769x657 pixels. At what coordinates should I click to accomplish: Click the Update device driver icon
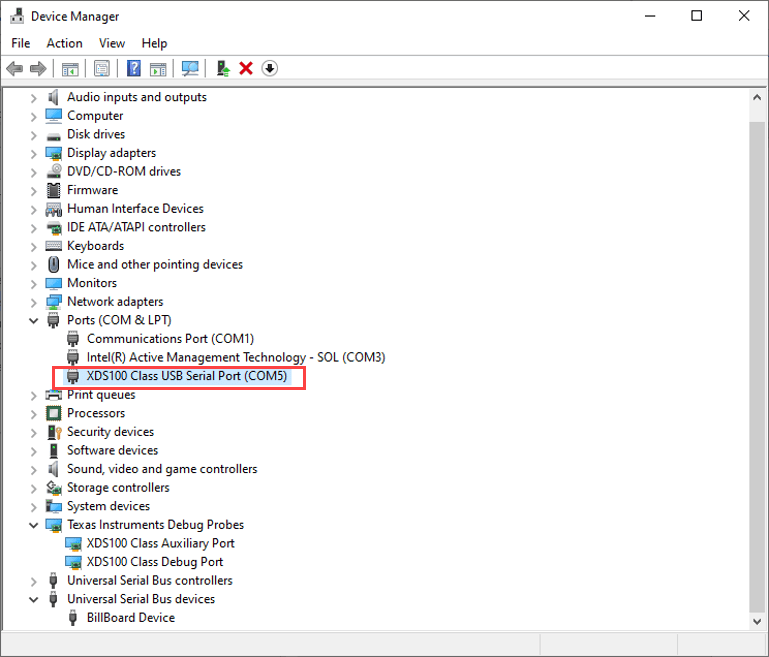[223, 68]
